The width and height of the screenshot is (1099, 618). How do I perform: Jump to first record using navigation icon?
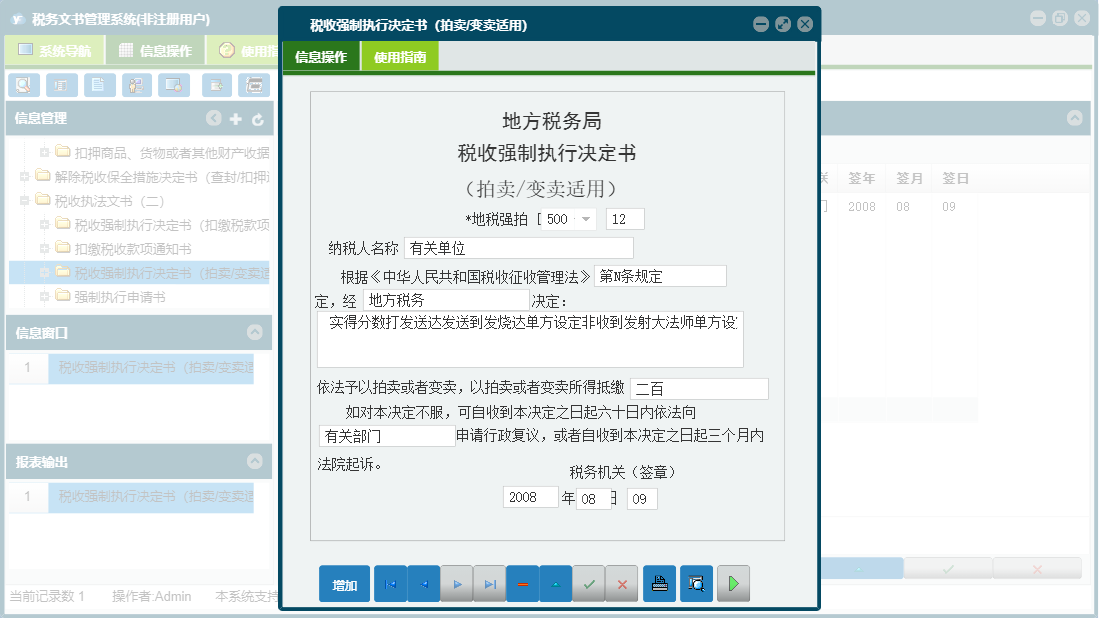(391, 583)
